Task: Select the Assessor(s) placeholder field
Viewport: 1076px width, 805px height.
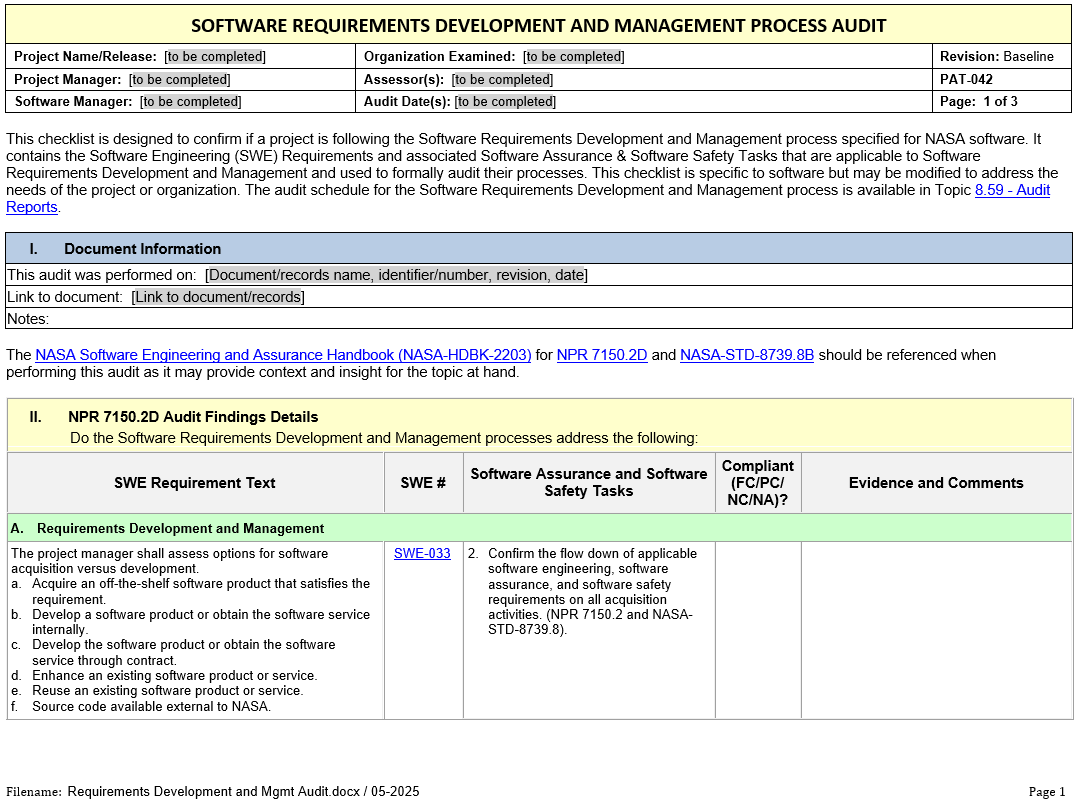Action: [502, 79]
